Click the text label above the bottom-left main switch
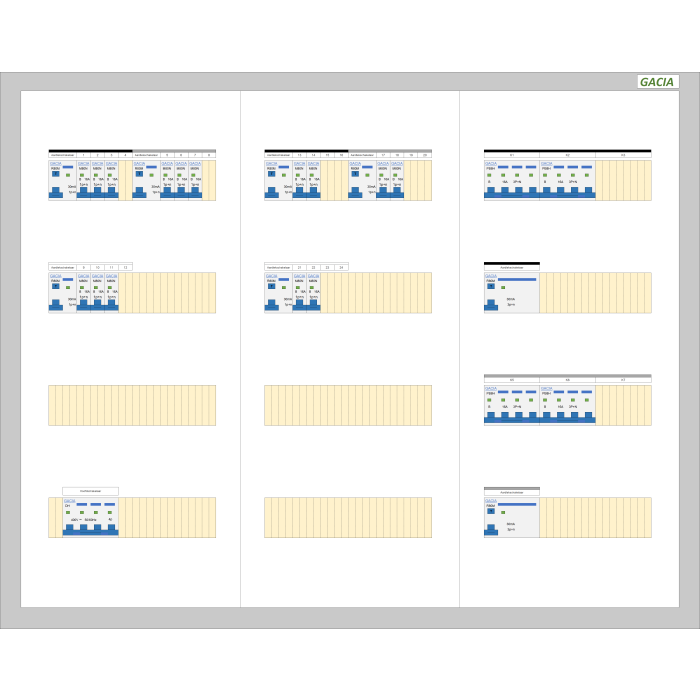700x700 pixels. tap(90, 492)
